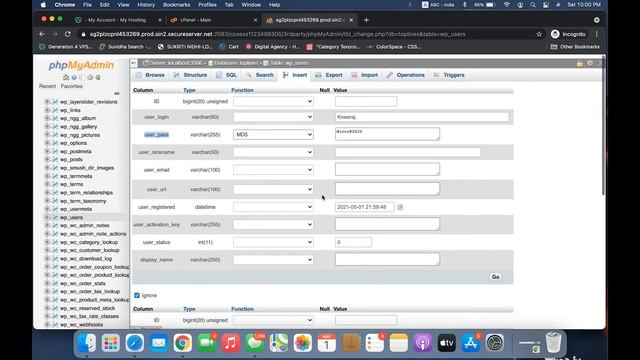Expand the wp_usermeta table tree node
Image resolution: width=640 pixels, height=360 pixels.
tap(47, 209)
